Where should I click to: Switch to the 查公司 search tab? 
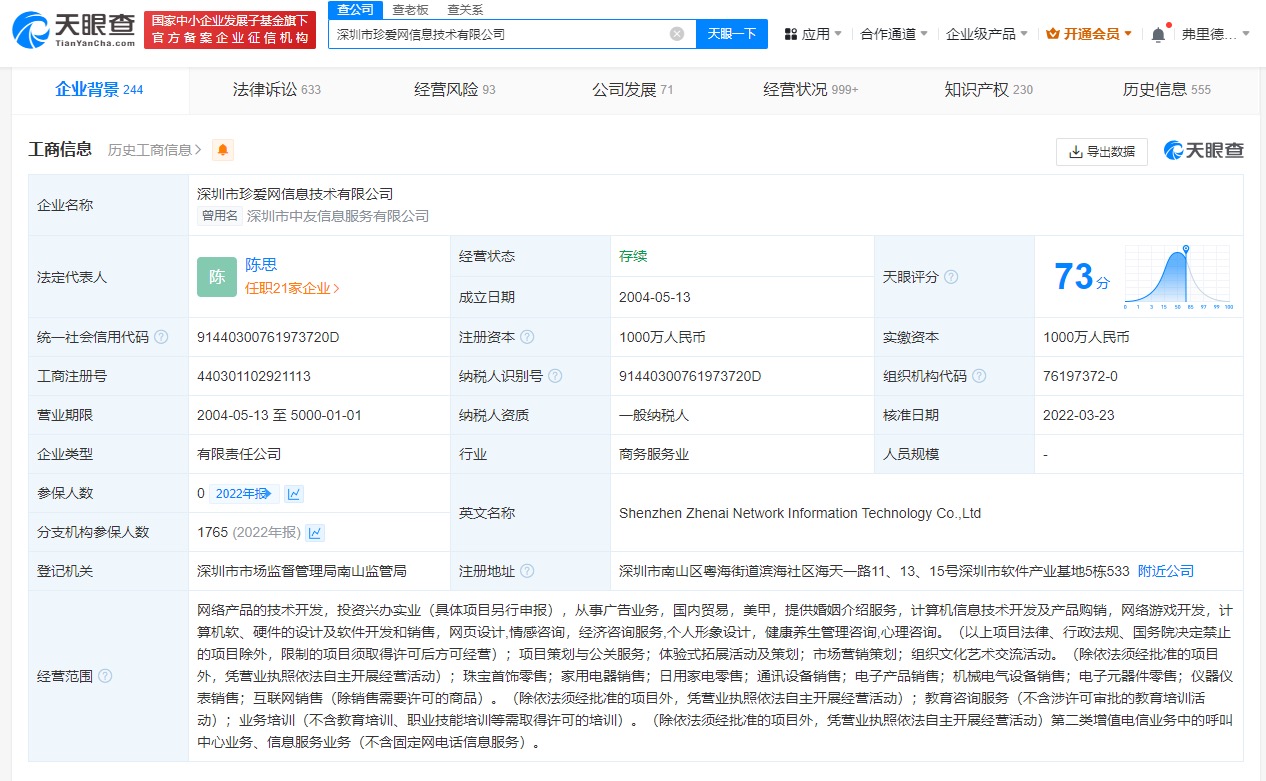355,9
